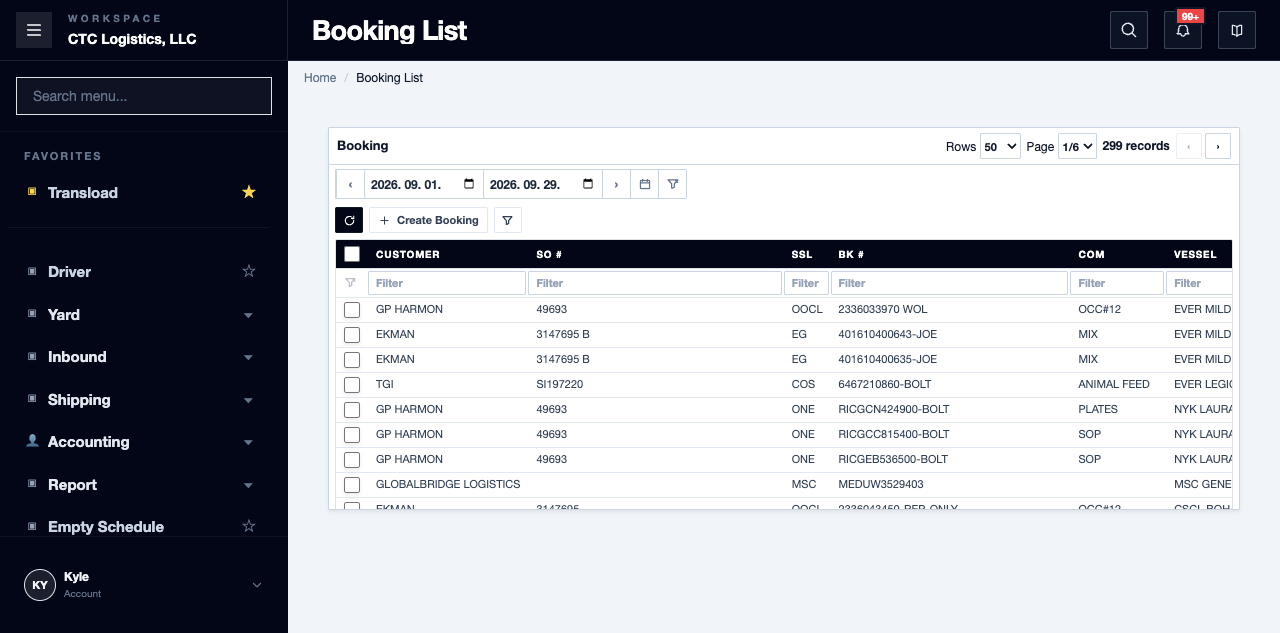Screen dimensions: 1280x633
Task: Expand the Kyle account chevron
Action: [x=257, y=585]
